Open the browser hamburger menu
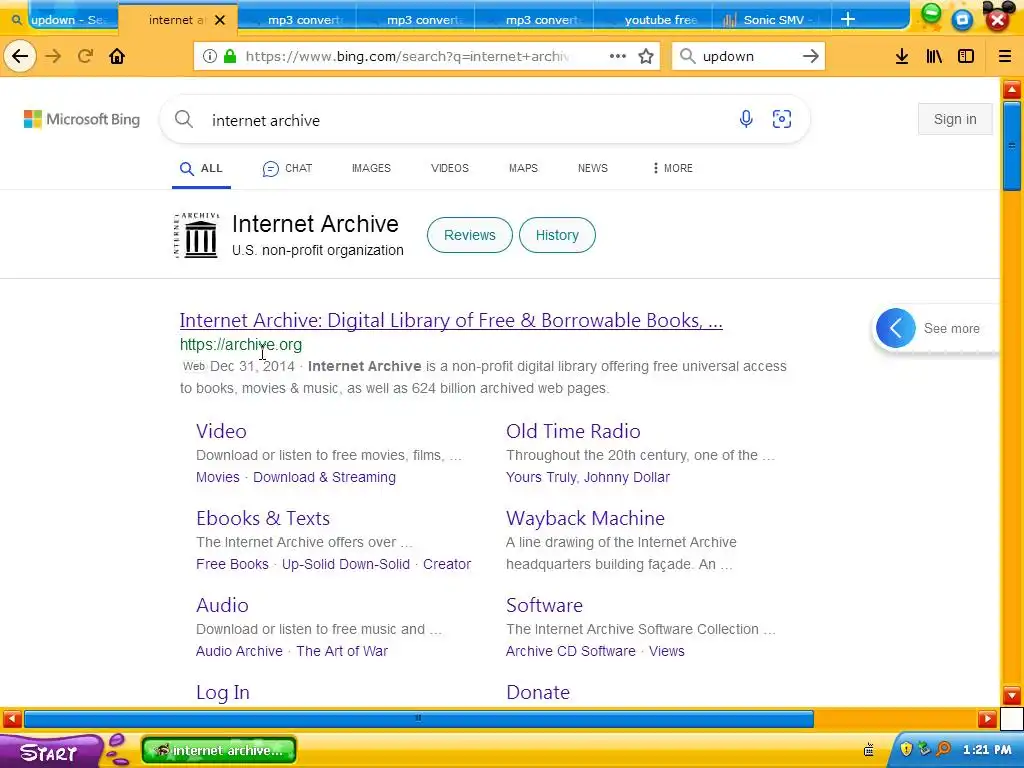Screen dimensions: 1024x768 (1005, 56)
